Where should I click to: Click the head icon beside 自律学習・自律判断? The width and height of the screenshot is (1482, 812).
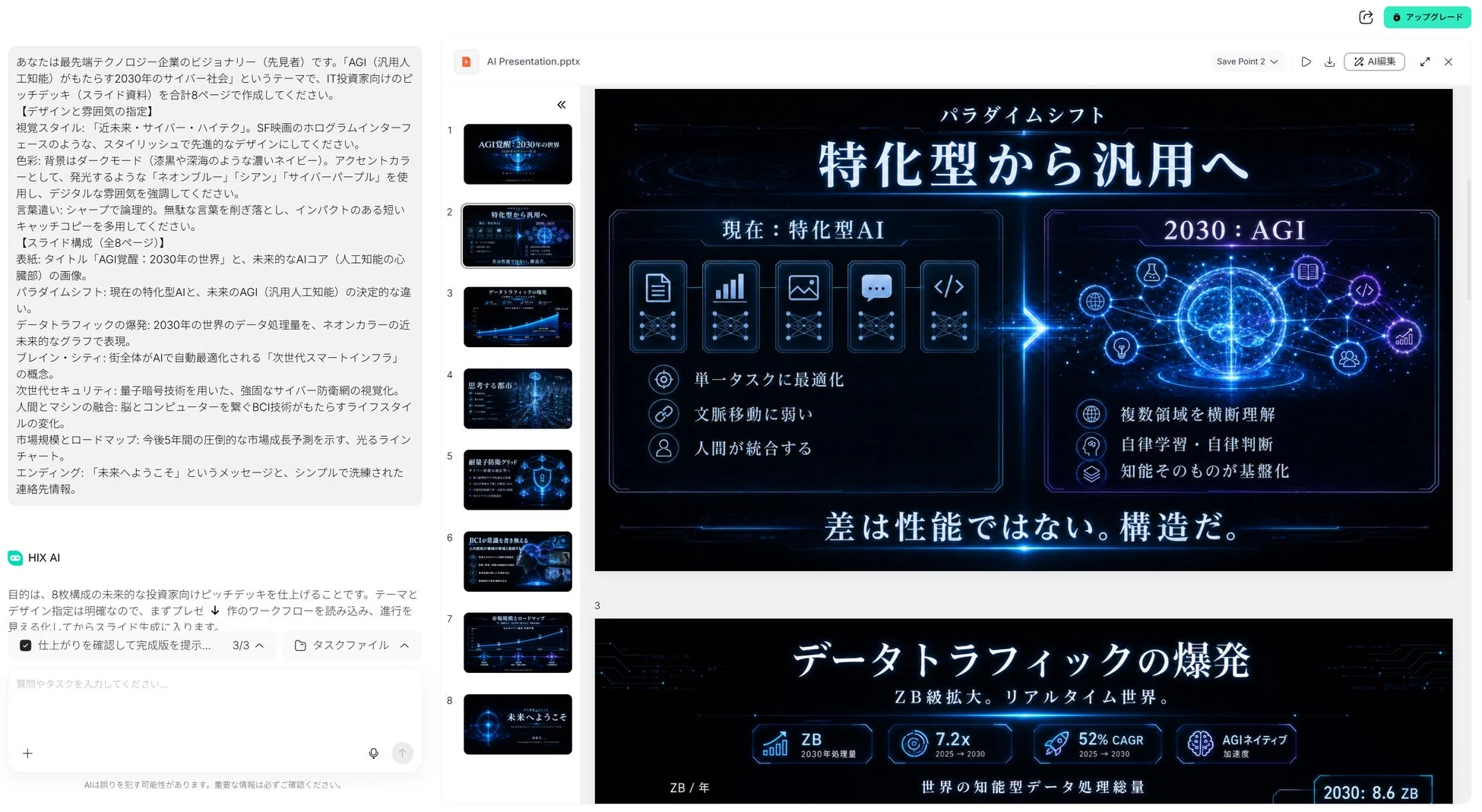coord(1091,444)
